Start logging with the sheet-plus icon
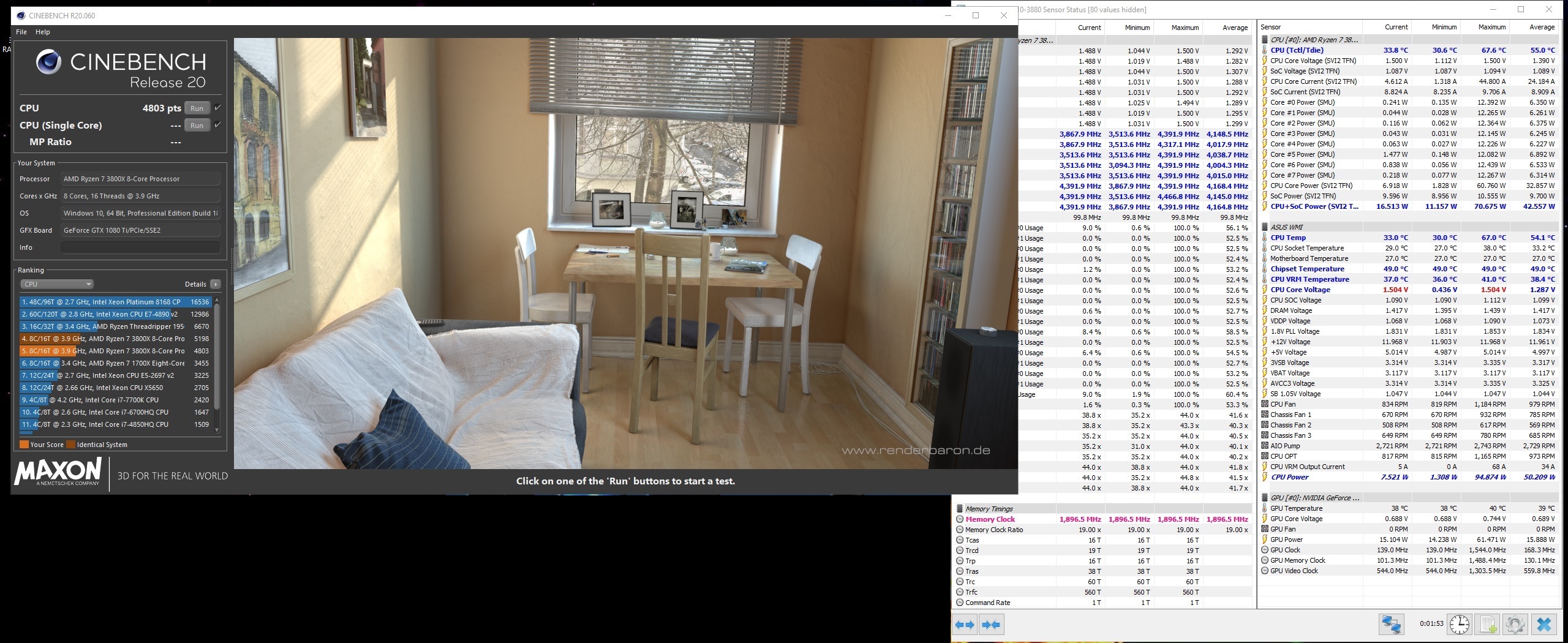The image size is (1568, 643). (1488, 624)
